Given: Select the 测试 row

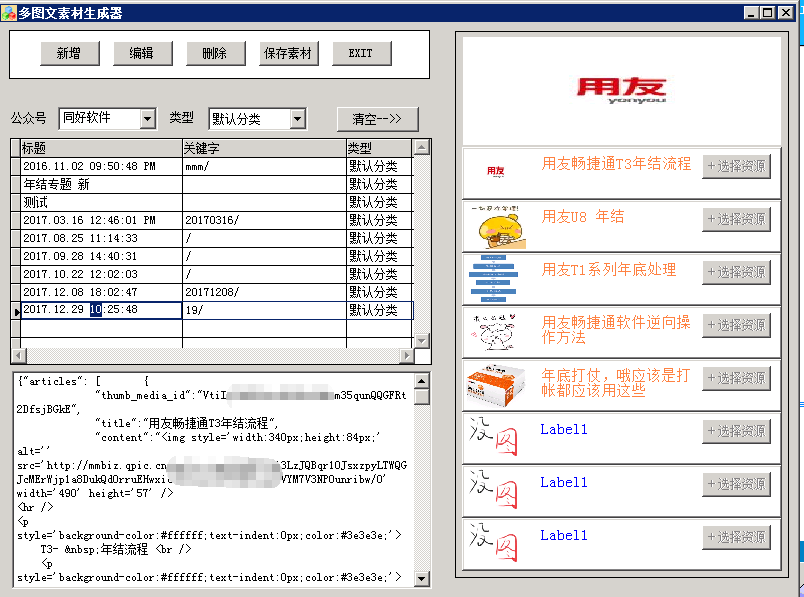Looking at the screenshot, I should click(212, 202).
